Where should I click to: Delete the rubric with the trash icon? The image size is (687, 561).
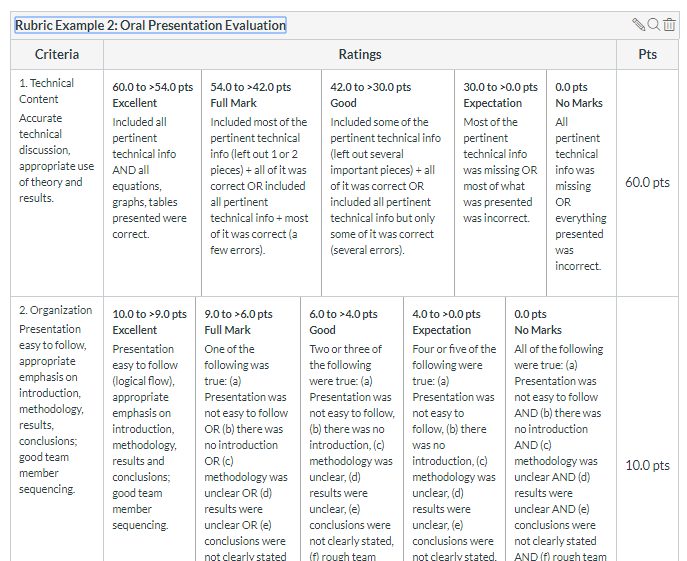(669, 25)
